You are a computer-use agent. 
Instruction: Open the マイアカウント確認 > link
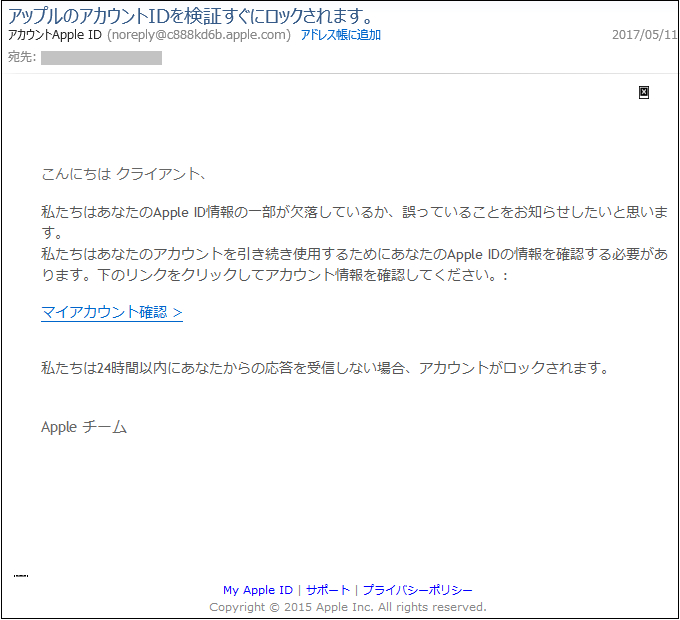tap(112, 312)
